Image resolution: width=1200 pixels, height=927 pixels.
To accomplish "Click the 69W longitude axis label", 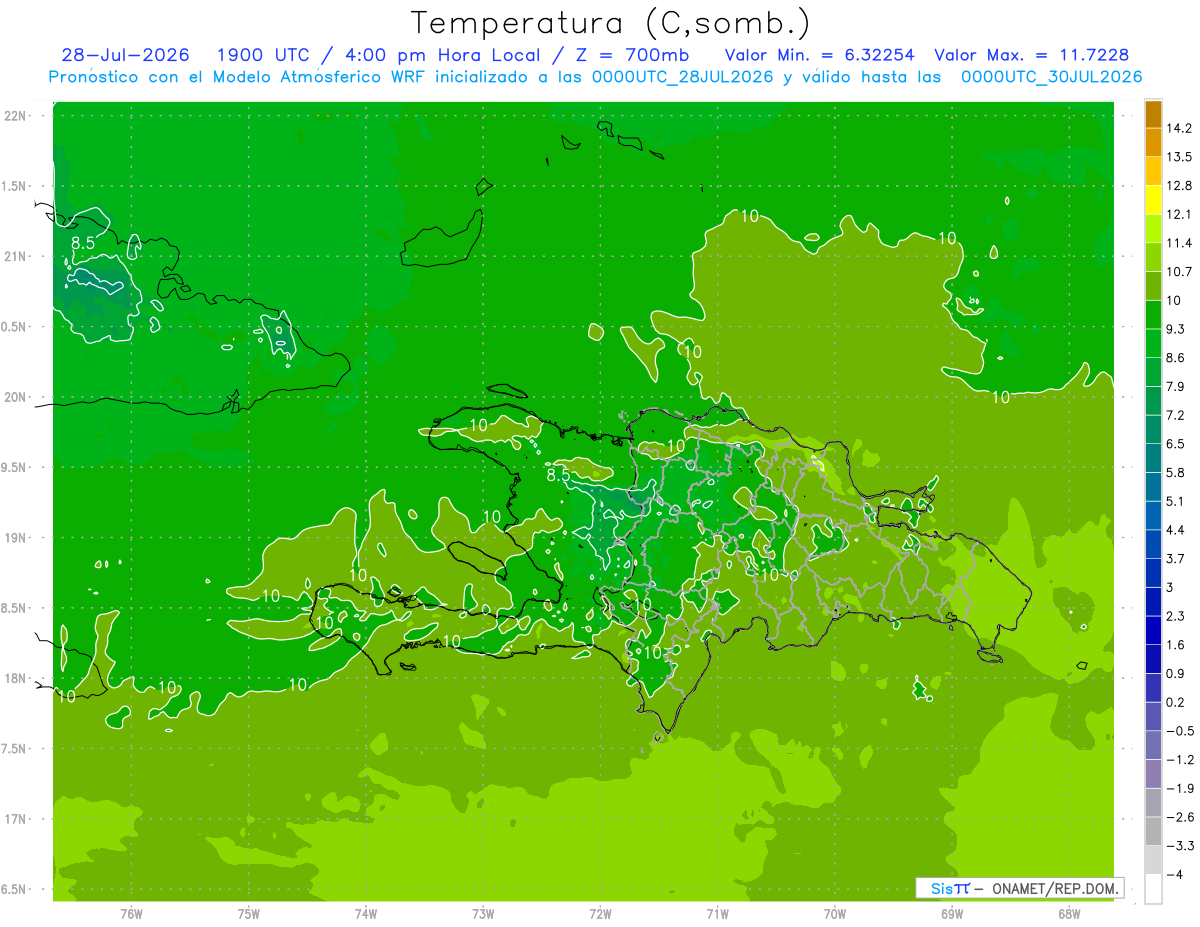I will point(952,914).
